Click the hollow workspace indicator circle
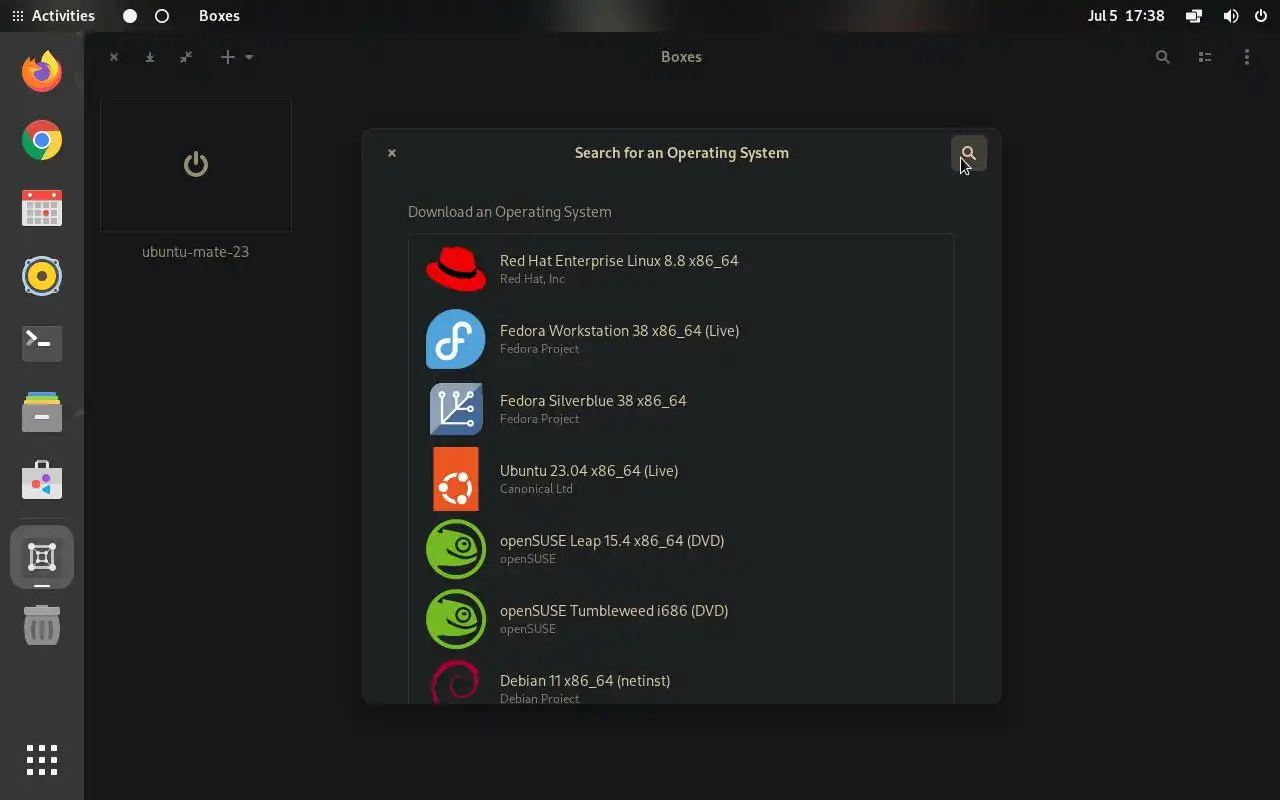The image size is (1280, 800). tap(162, 16)
